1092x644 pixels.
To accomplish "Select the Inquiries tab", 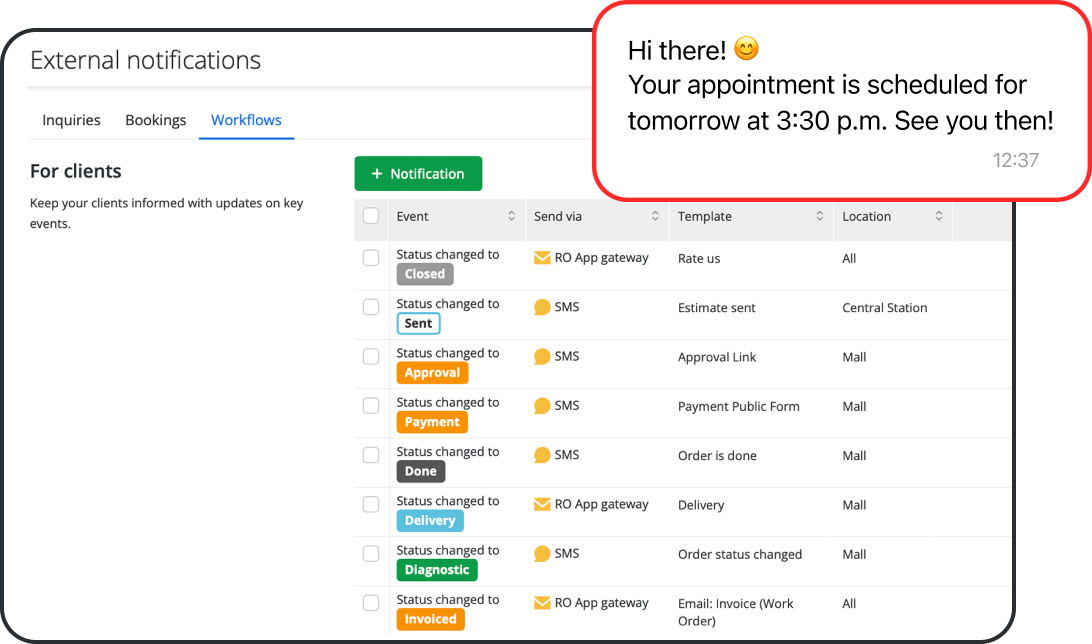I will tap(70, 120).
